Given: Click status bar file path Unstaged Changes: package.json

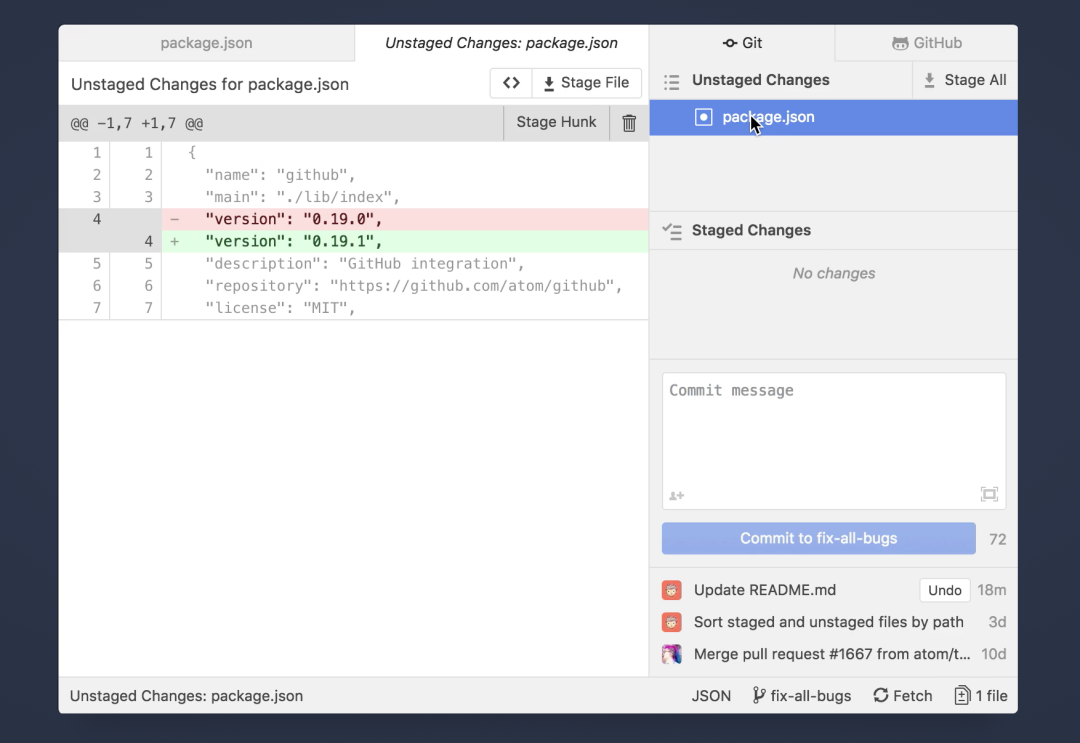Looking at the screenshot, I should pos(186,695).
